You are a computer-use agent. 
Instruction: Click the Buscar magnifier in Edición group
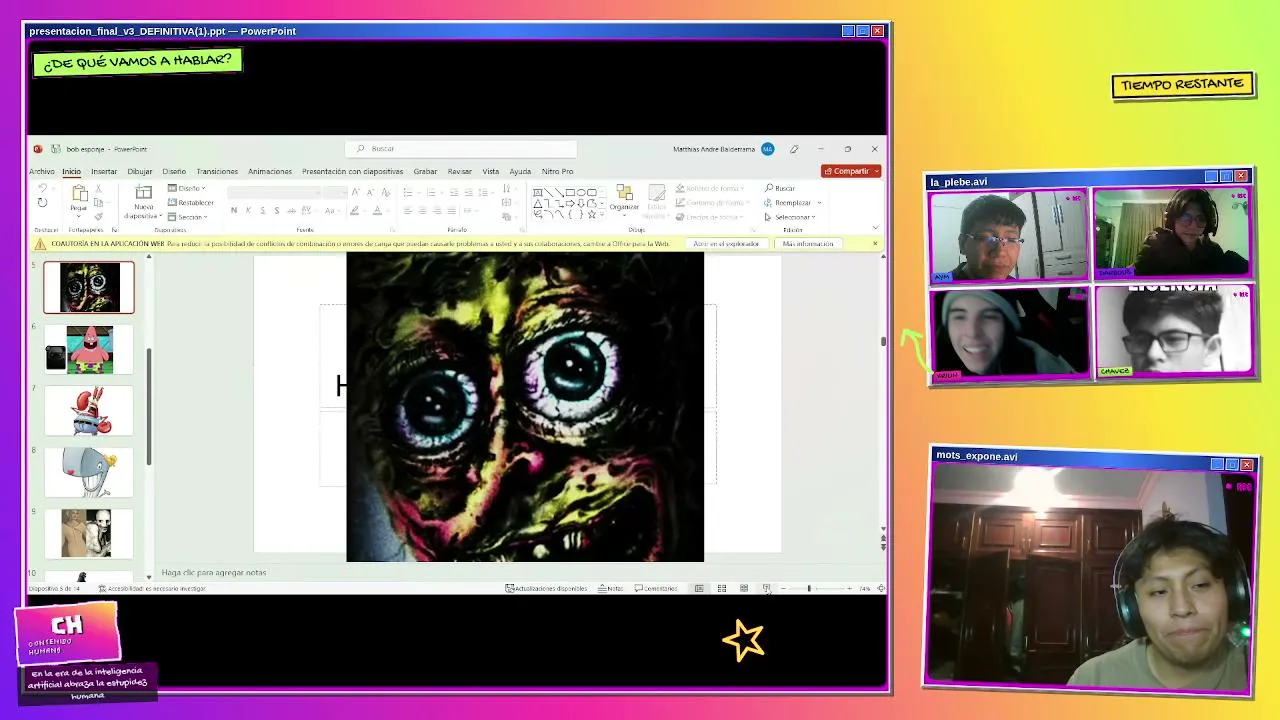(769, 188)
